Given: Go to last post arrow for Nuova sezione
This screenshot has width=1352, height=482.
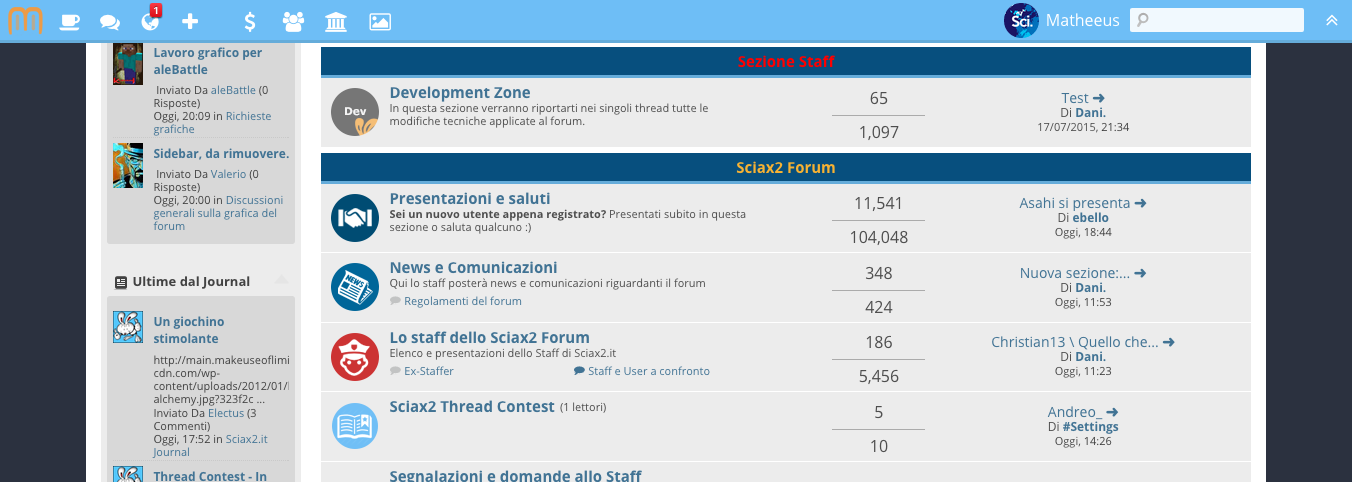Looking at the screenshot, I should [1140, 273].
